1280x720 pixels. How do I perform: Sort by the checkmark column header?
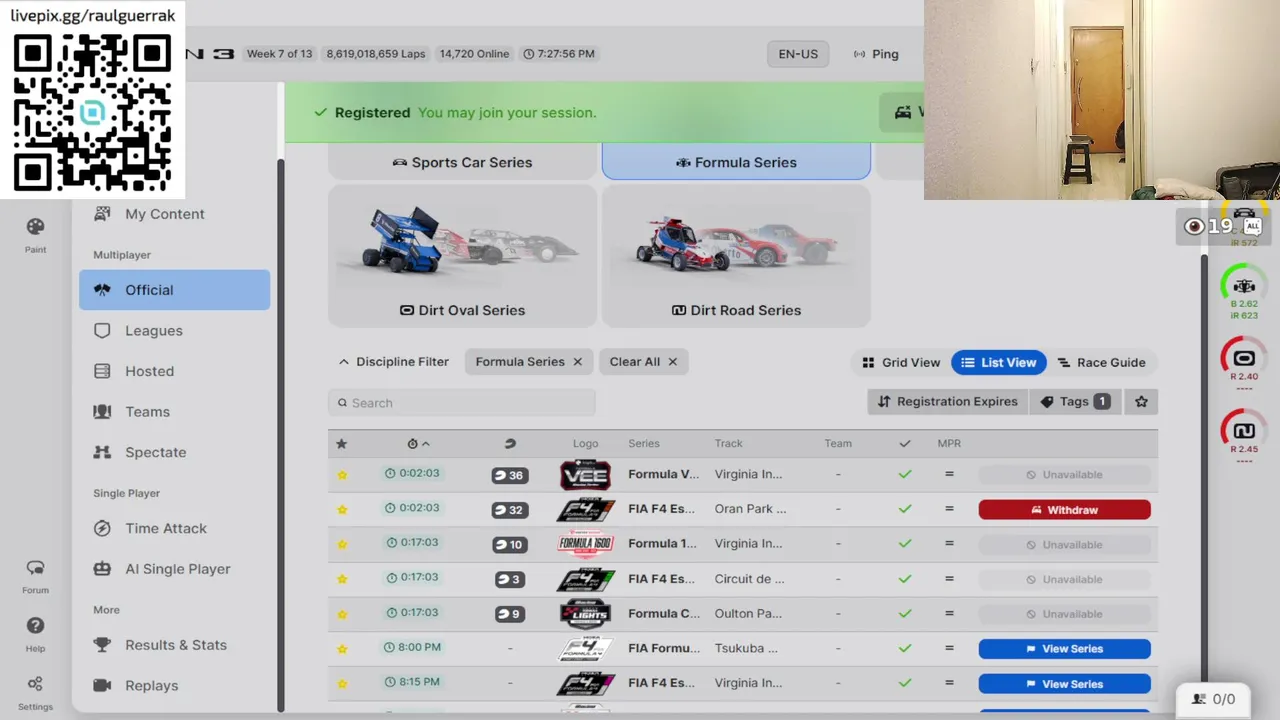[905, 444]
